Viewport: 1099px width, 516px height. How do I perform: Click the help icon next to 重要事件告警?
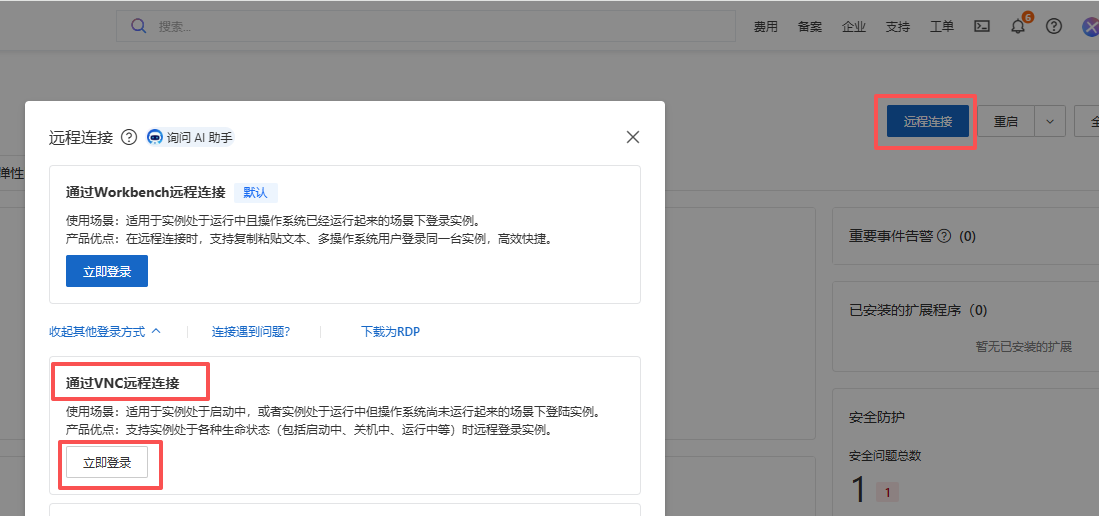(x=944, y=236)
